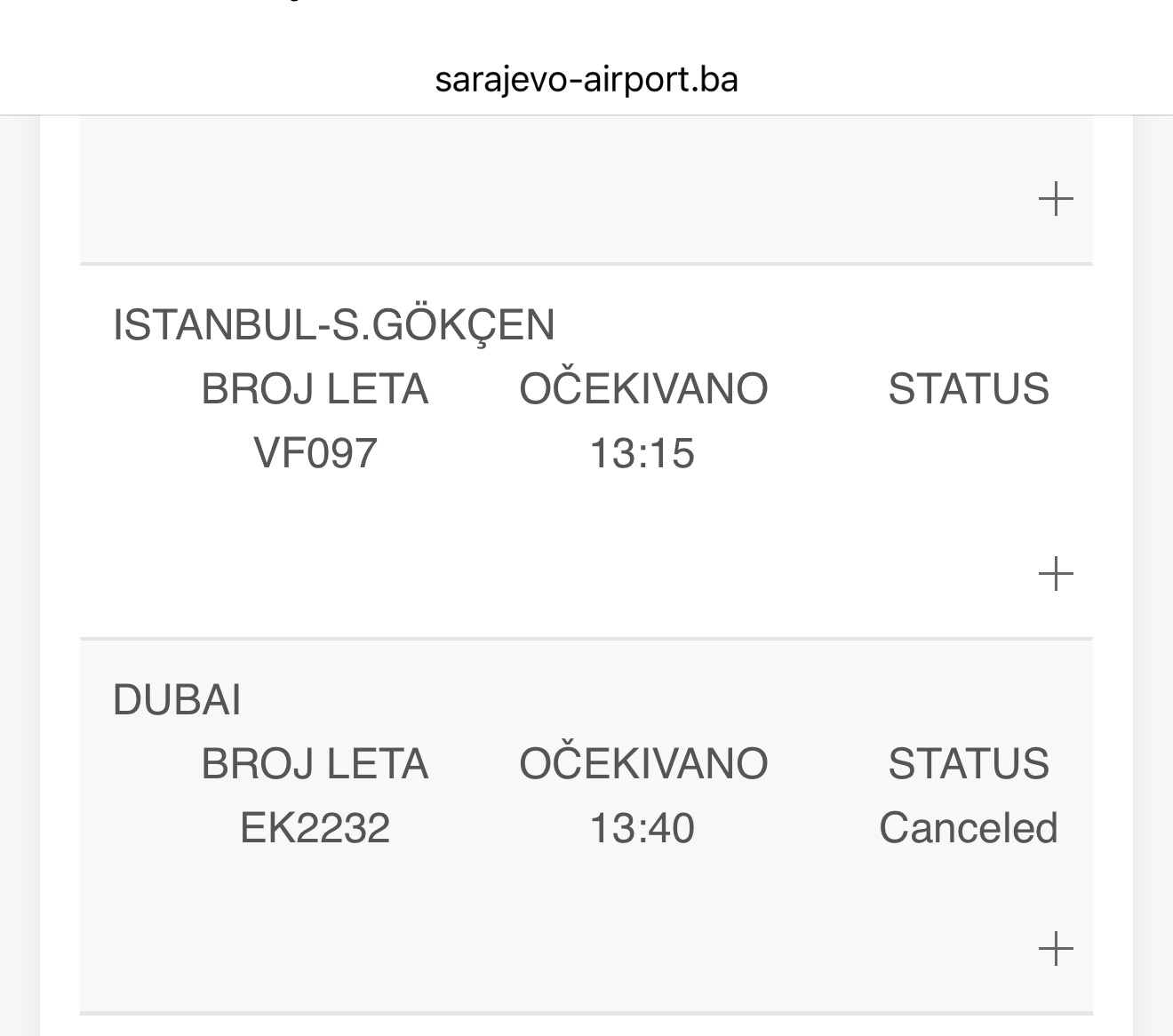Click BROJ LETA label in Dubai row
This screenshot has width=1173, height=1036.
tap(315, 764)
